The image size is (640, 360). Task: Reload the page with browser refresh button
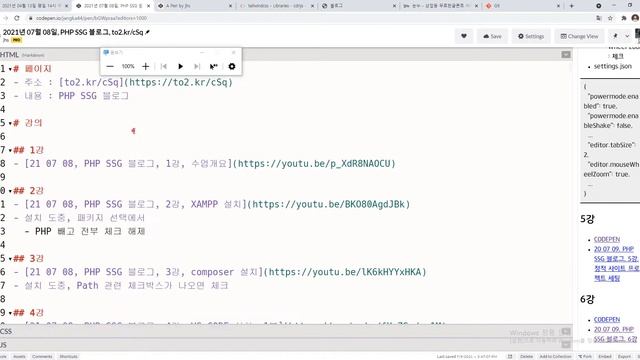(x=17, y=18)
